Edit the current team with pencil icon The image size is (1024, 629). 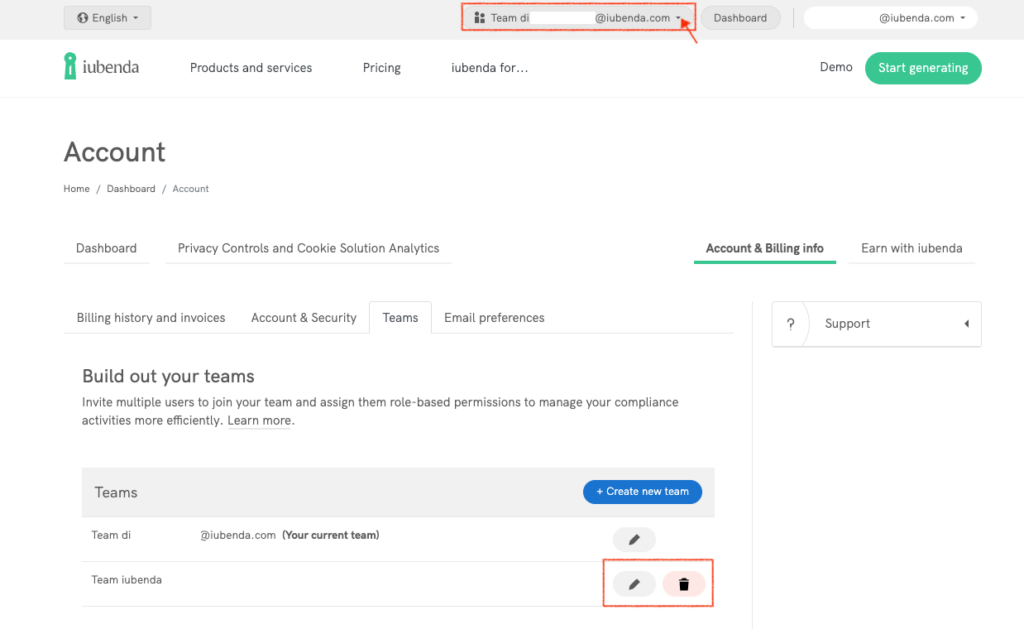coord(633,540)
